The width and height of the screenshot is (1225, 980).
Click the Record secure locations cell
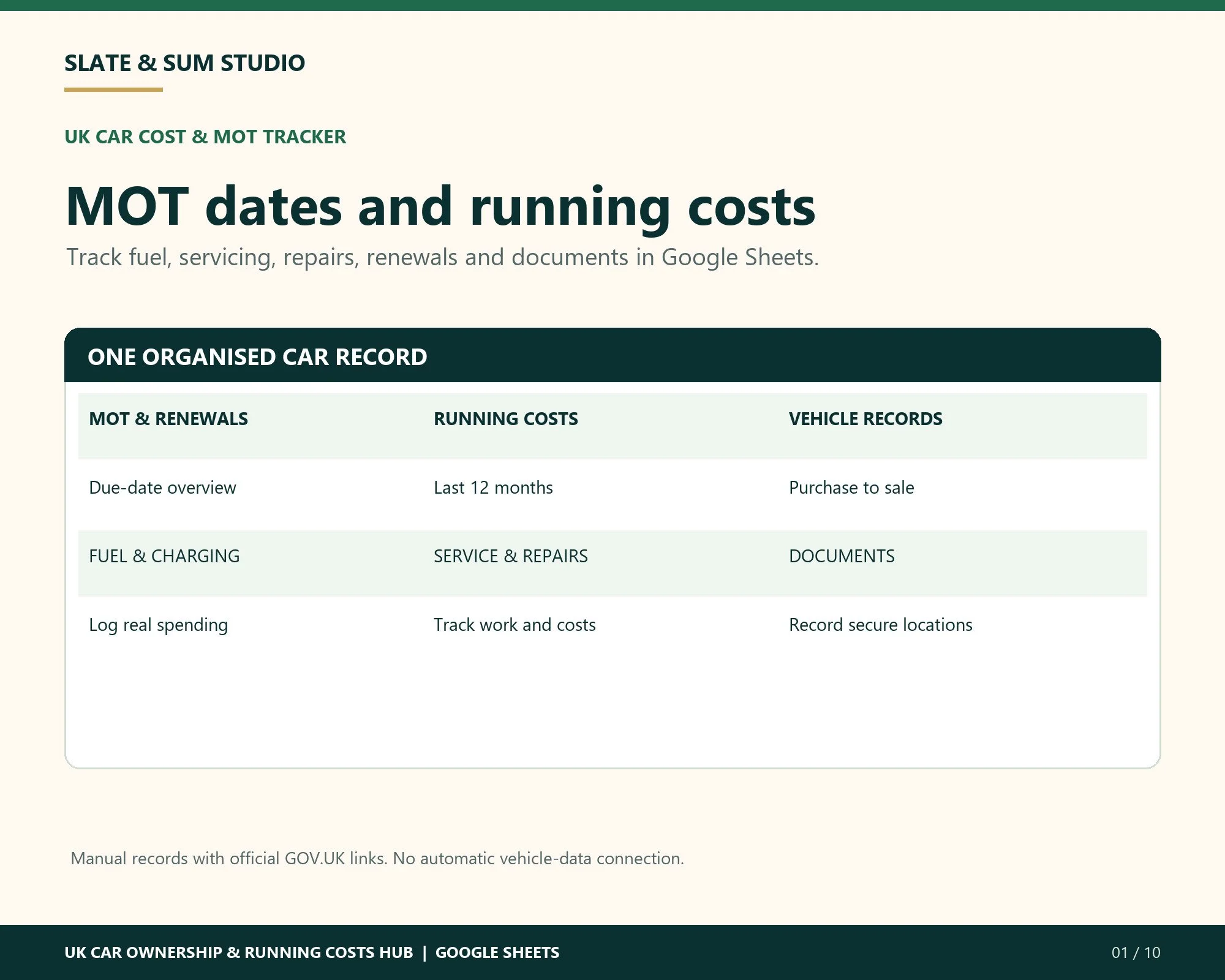point(881,625)
